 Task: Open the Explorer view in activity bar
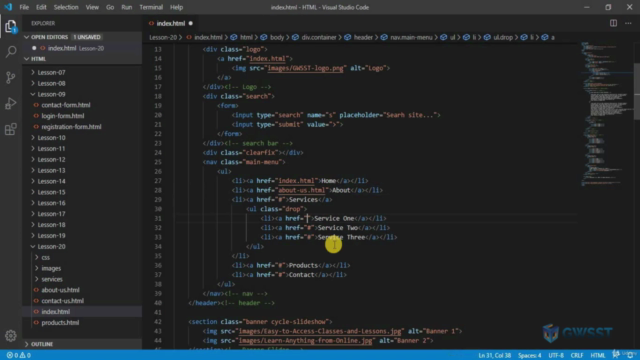tap(11, 27)
